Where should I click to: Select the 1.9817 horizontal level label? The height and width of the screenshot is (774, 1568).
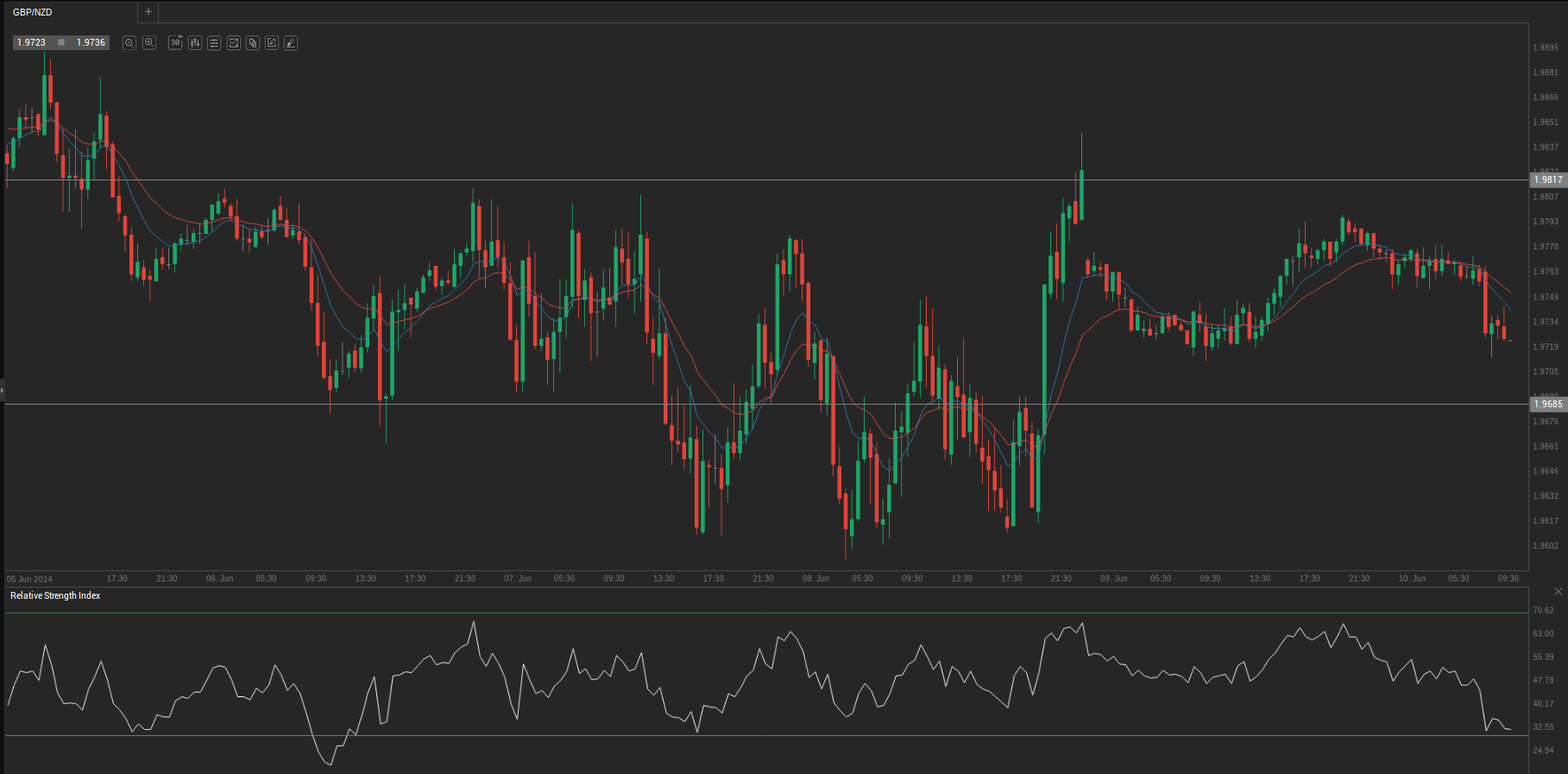1548,179
